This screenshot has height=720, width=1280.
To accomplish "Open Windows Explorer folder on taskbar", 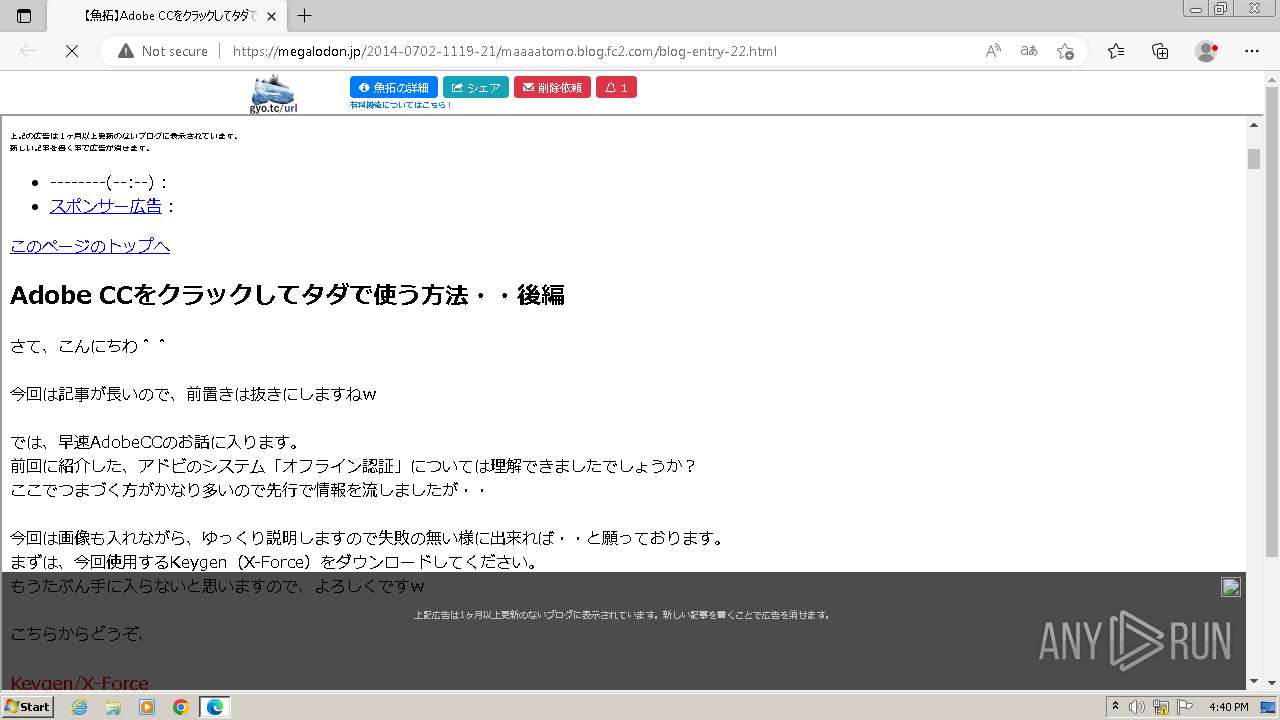I will [113, 707].
